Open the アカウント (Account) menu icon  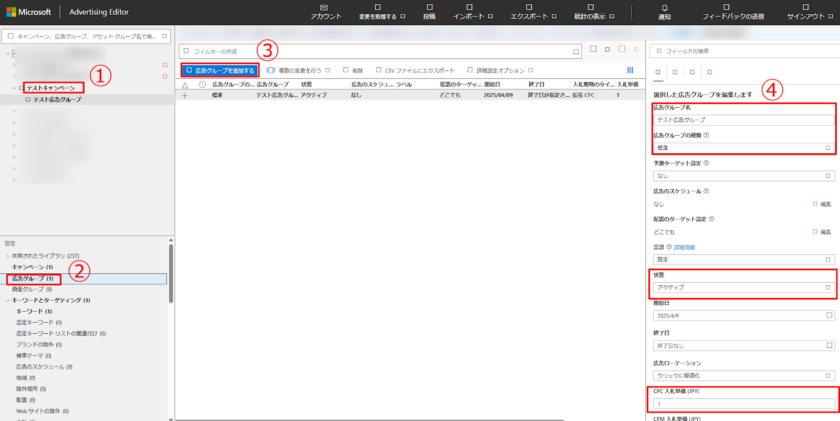point(325,7)
